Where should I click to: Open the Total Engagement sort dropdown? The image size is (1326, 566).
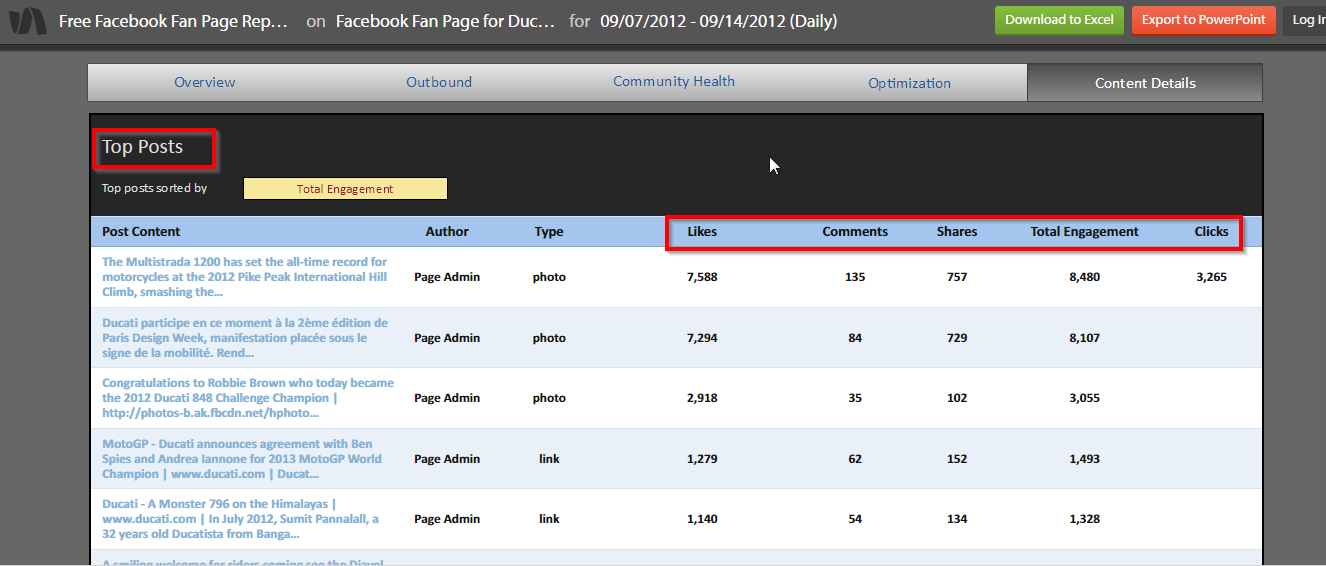click(x=345, y=189)
